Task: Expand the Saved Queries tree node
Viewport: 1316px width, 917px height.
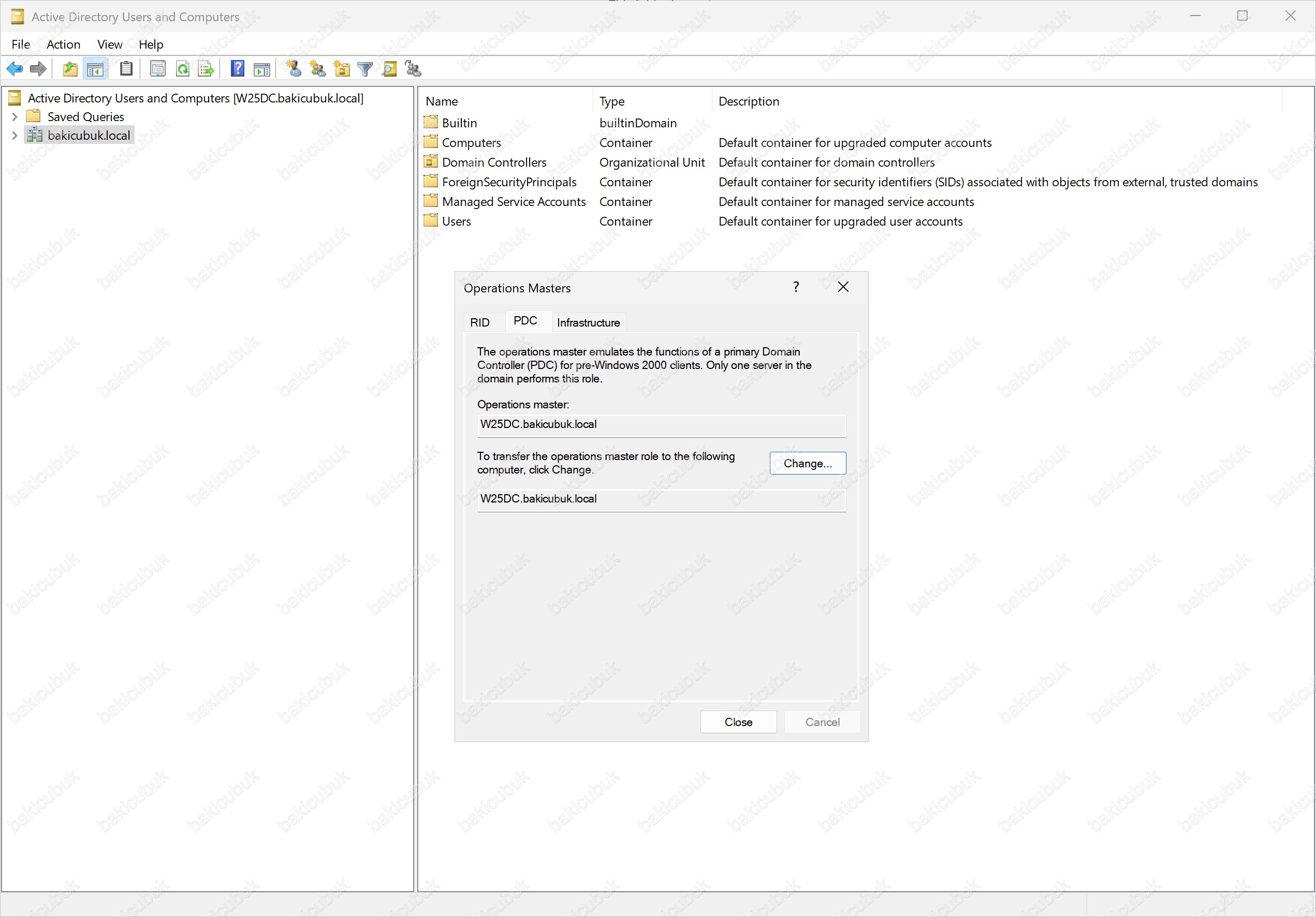Action: pos(15,117)
